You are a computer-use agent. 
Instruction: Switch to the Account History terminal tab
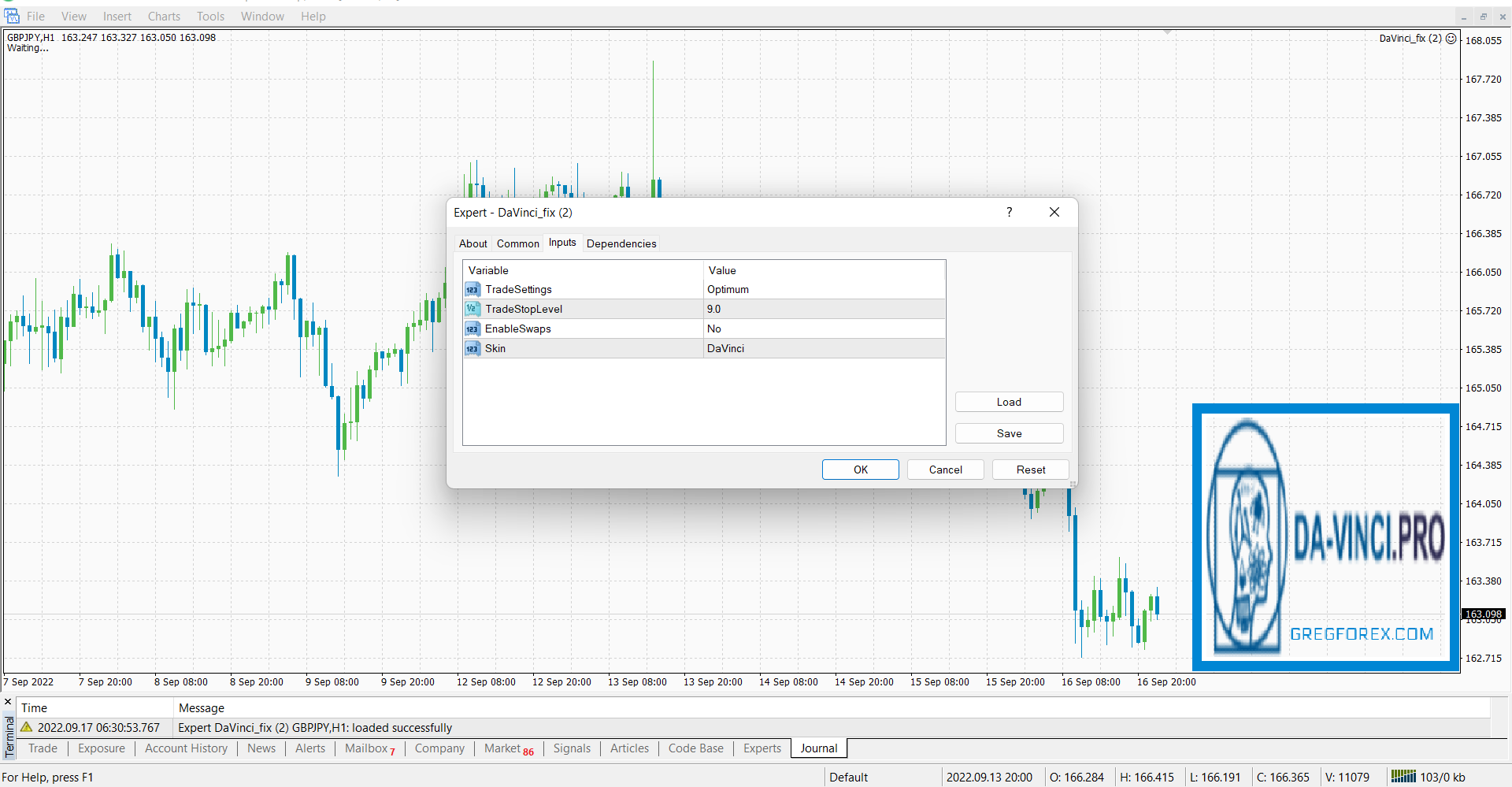tap(186, 748)
